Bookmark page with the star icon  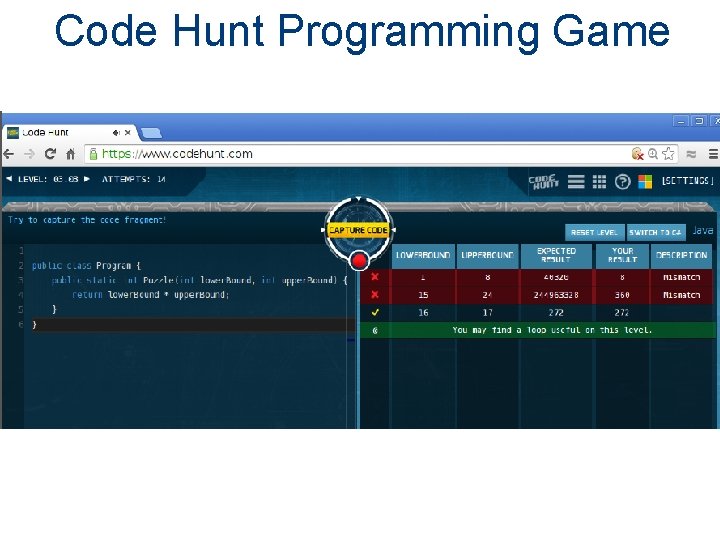click(669, 153)
